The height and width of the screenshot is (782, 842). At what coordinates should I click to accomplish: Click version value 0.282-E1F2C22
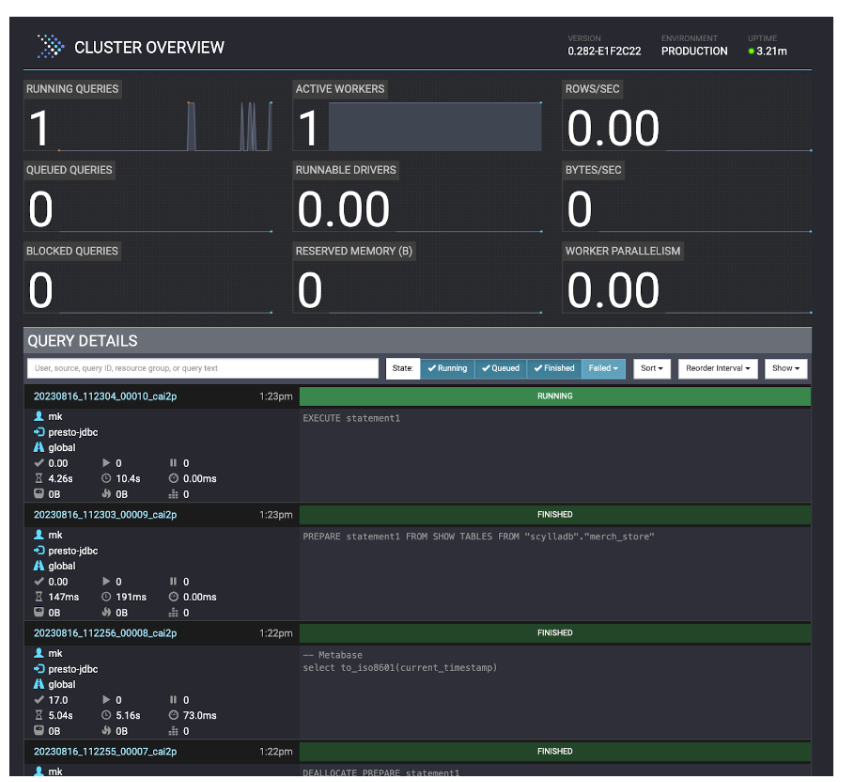click(604, 51)
